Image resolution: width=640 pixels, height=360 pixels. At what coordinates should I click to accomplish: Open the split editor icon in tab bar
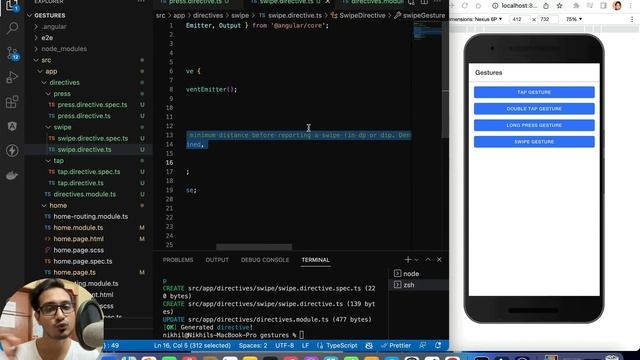tap(424, 2)
